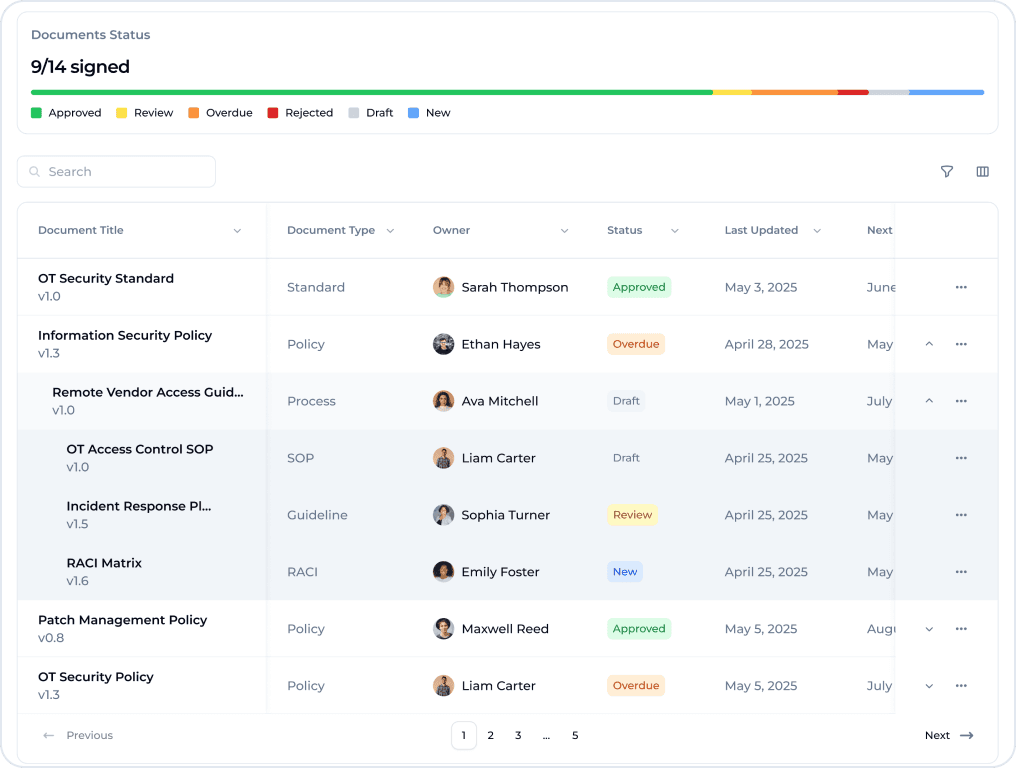This screenshot has width=1016, height=768.
Task: Collapse the Information Security Policy row
Action: click(x=929, y=344)
